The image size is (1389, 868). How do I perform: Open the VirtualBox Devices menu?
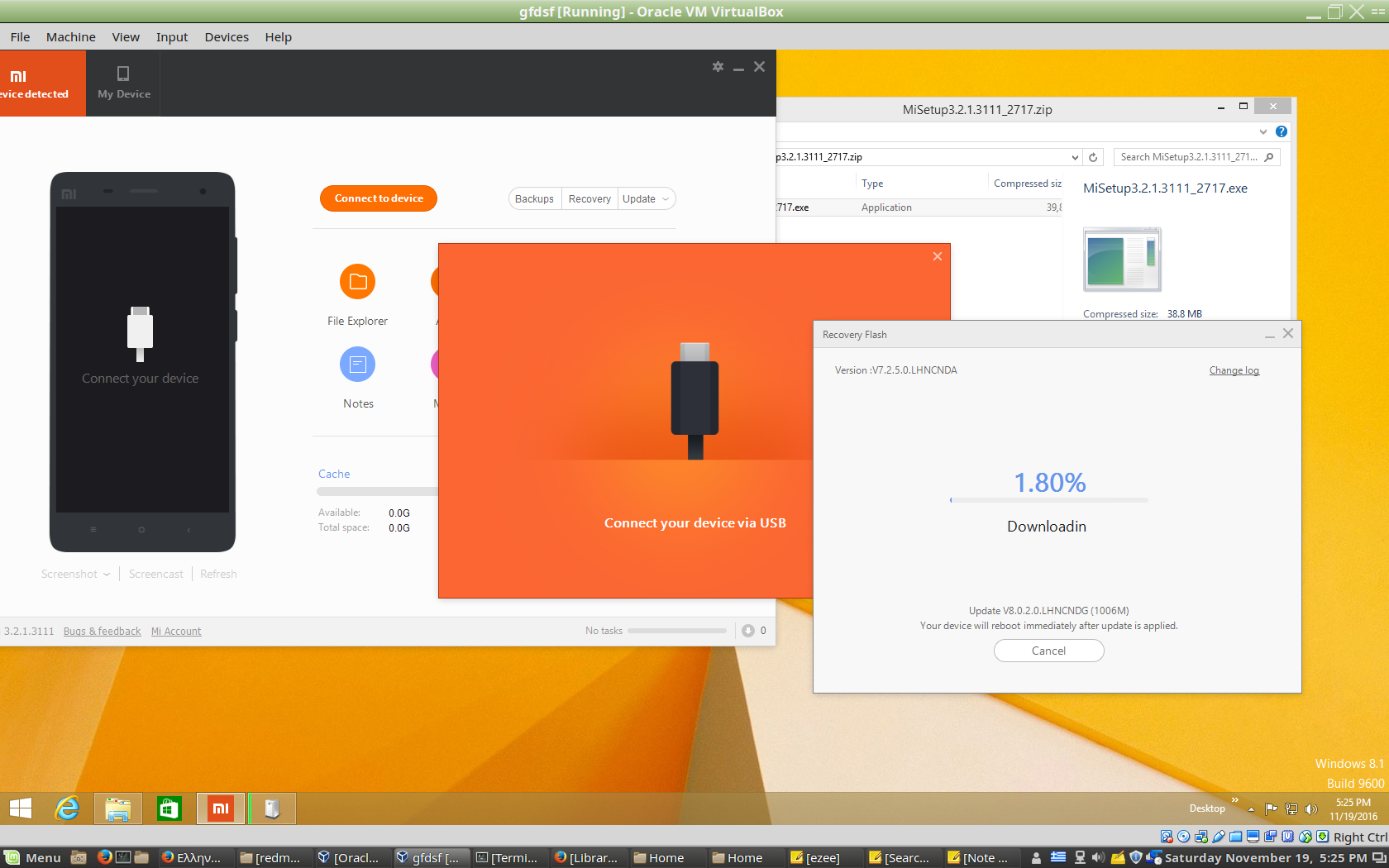tap(227, 37)
